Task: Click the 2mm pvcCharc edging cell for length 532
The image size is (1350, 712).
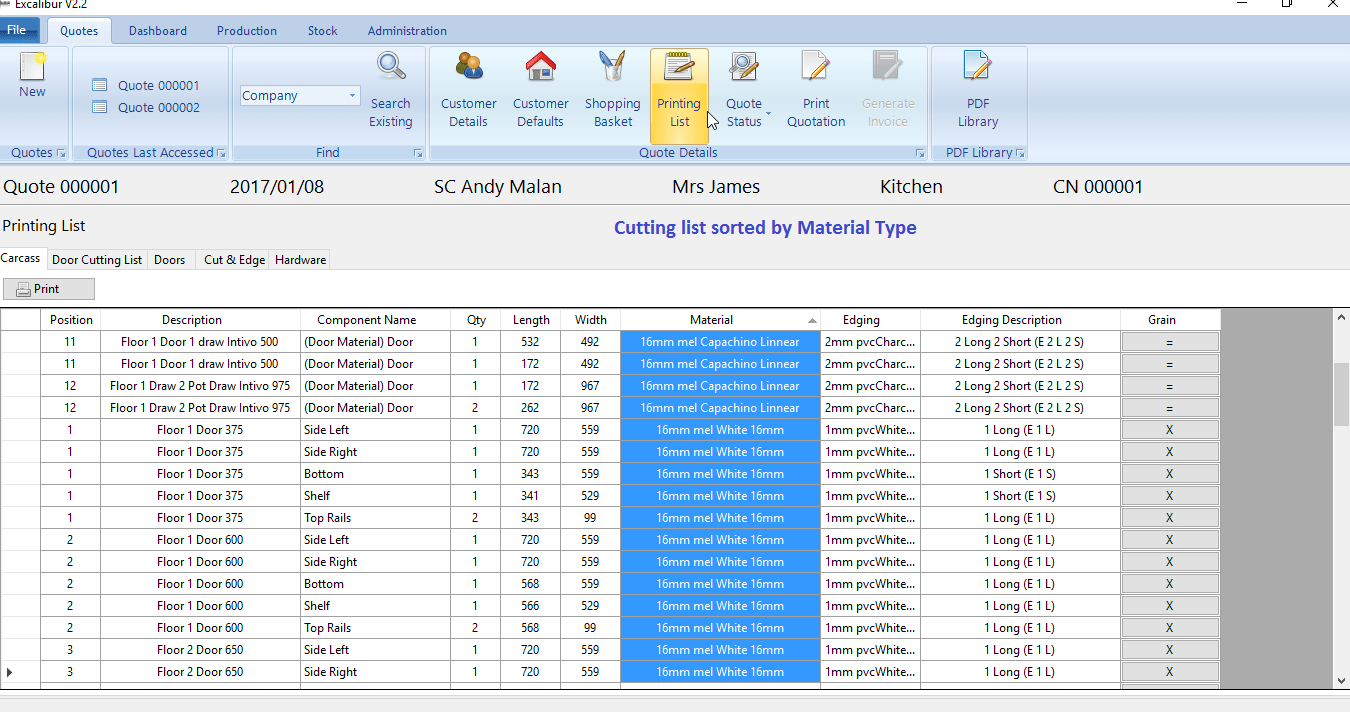Action: pyautogui.click(x=870, y=342)
